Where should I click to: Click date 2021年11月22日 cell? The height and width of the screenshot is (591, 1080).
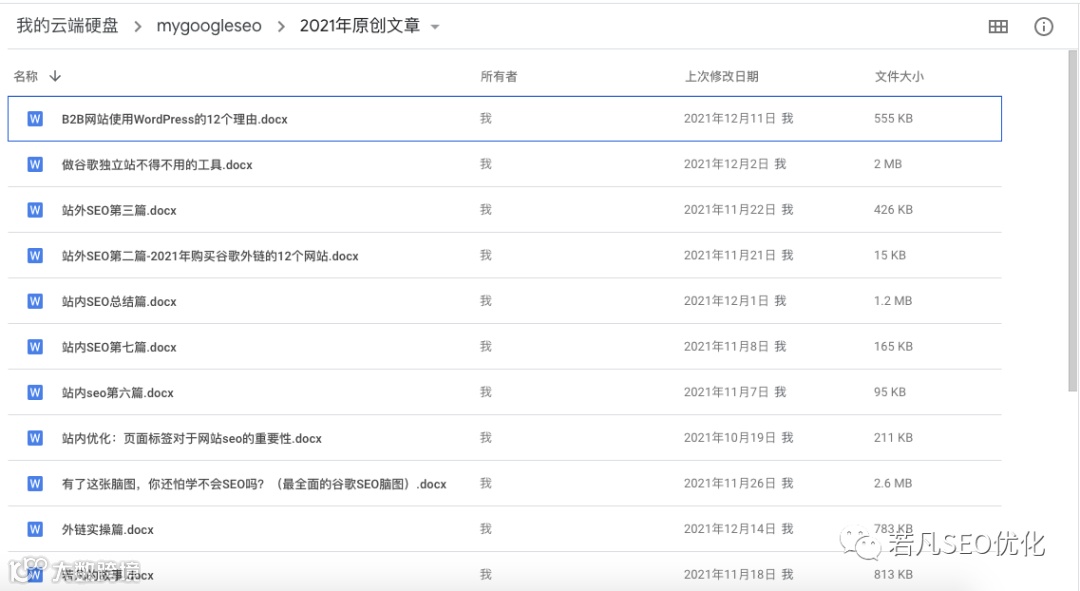729,209
